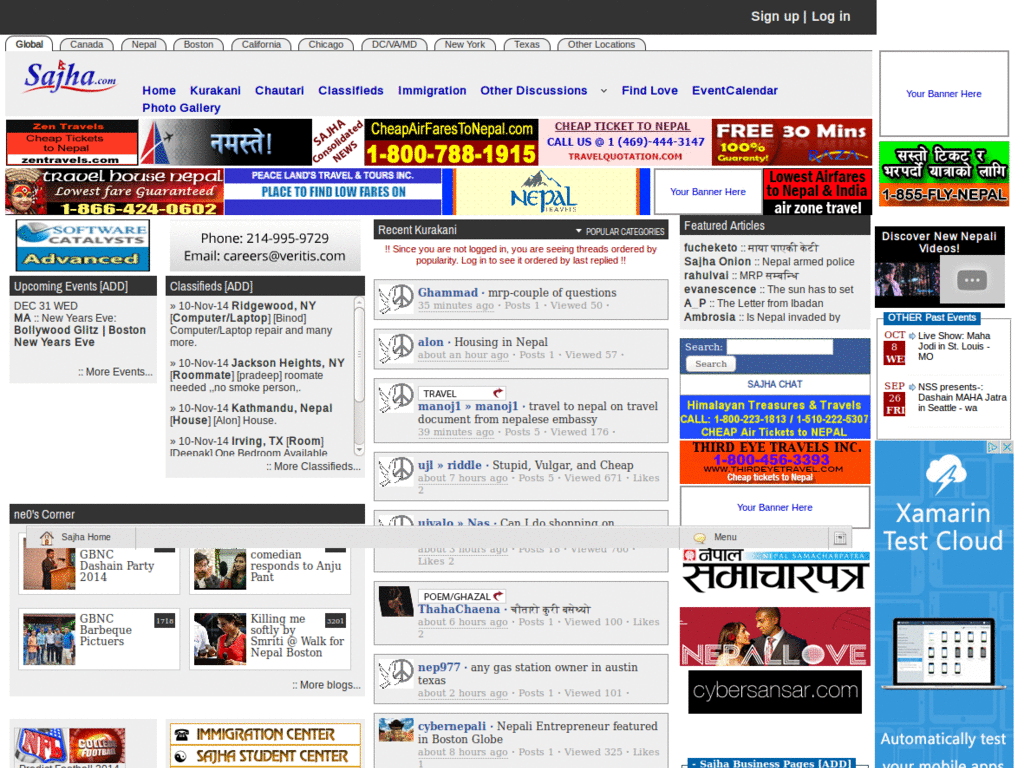Click the scroll down arrow in Classifieds

359,450
